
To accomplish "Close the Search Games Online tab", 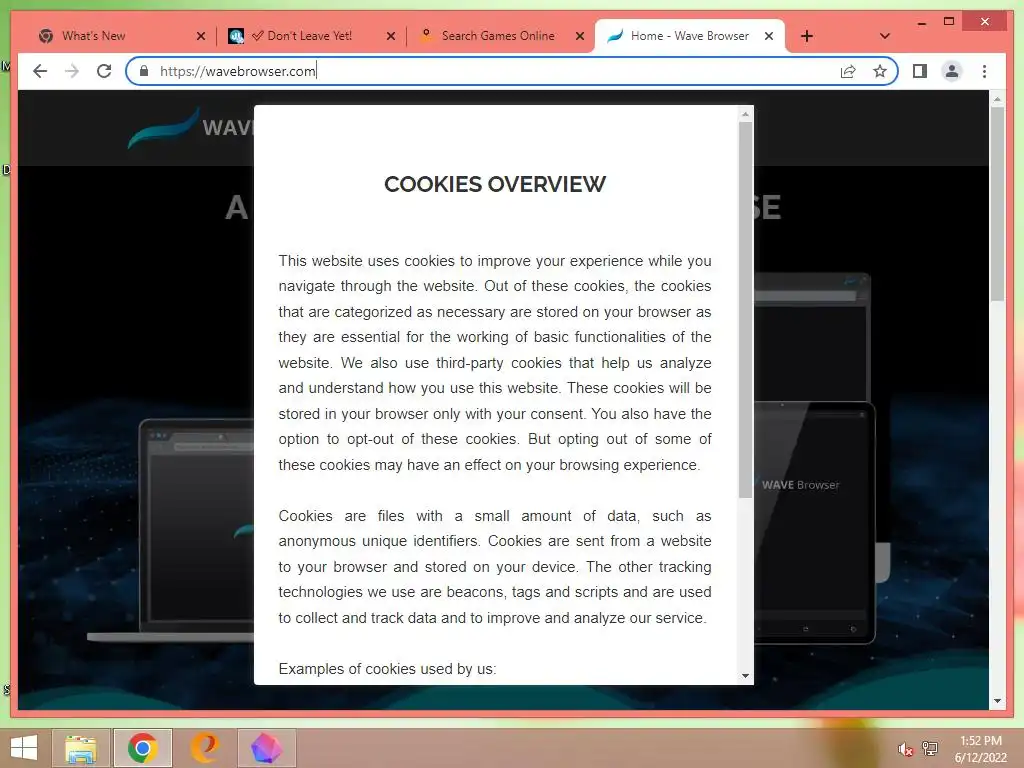I will pyautogui.click(x=579, y=36).
